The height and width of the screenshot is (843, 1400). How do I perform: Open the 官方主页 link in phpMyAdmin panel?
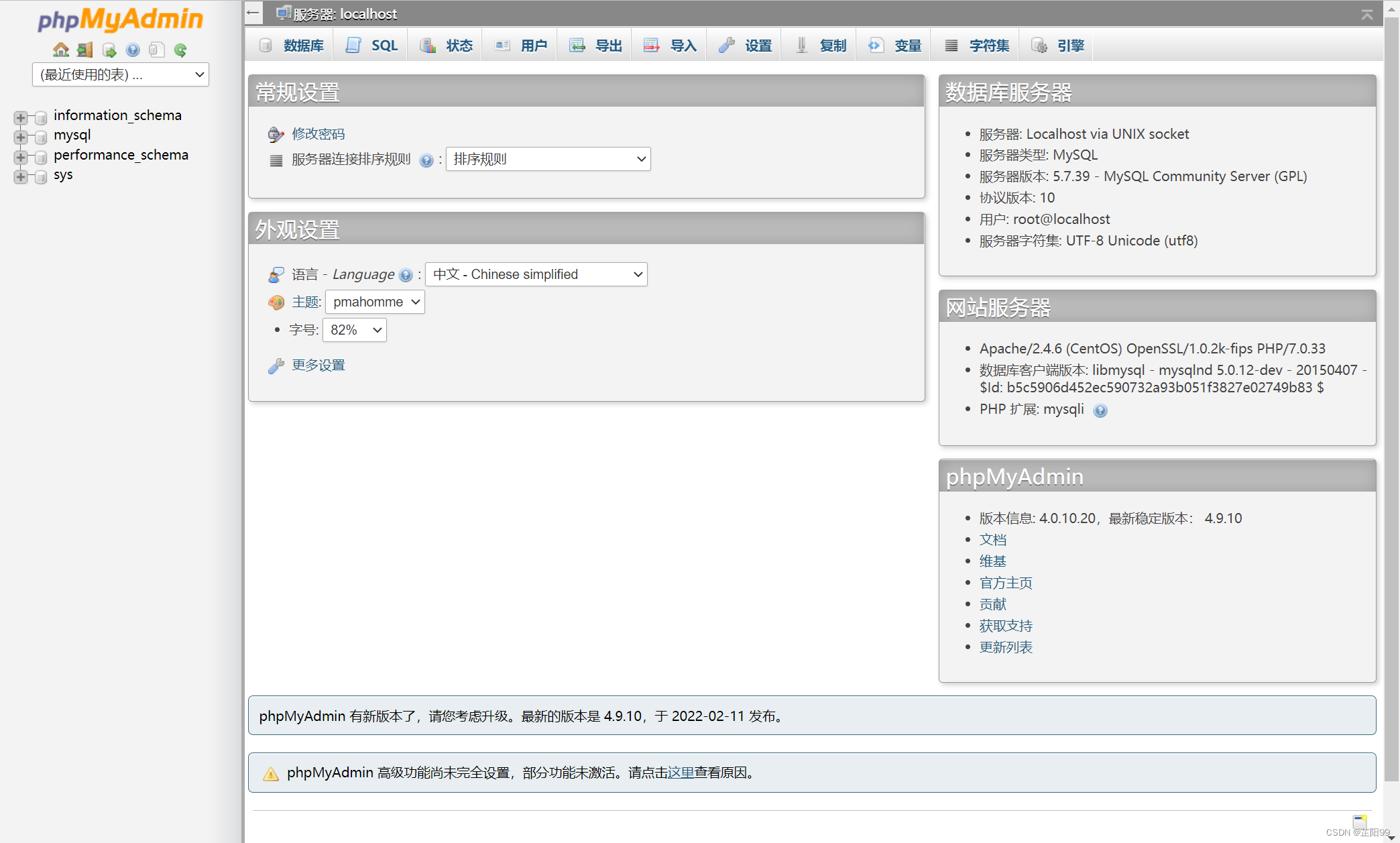pos(1005,582)
